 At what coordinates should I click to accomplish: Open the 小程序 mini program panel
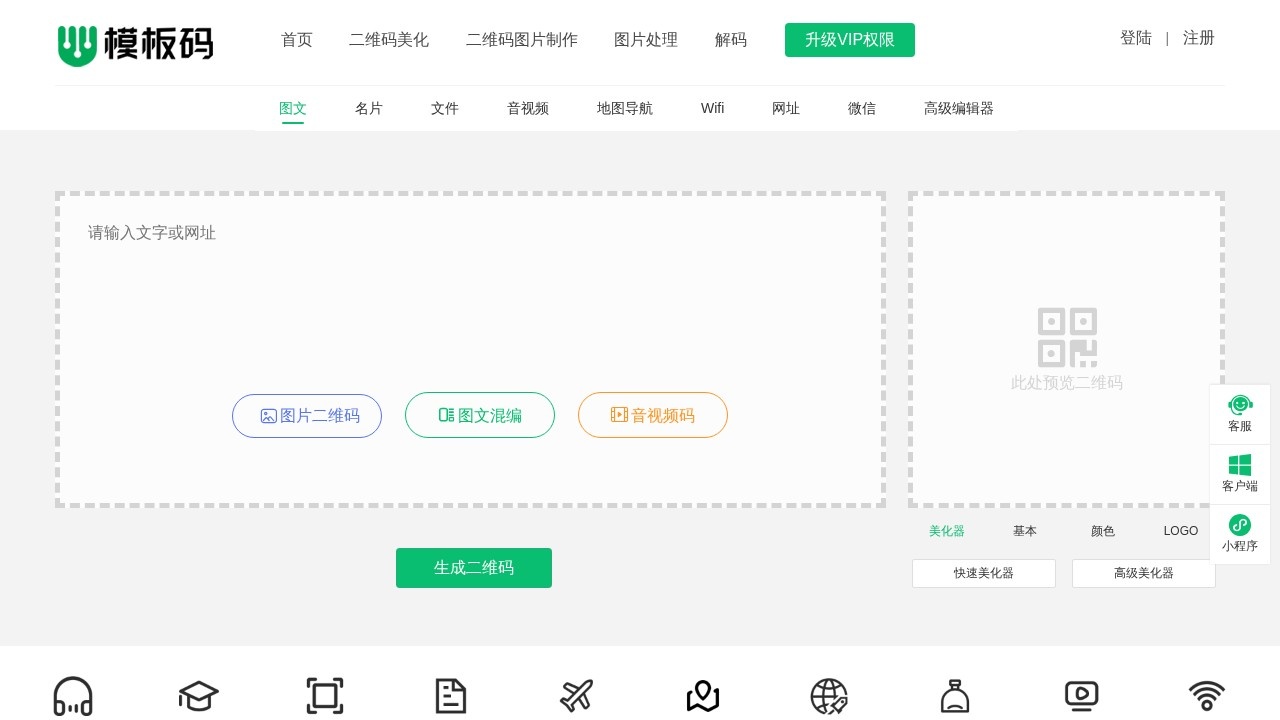click(1240, 533)
